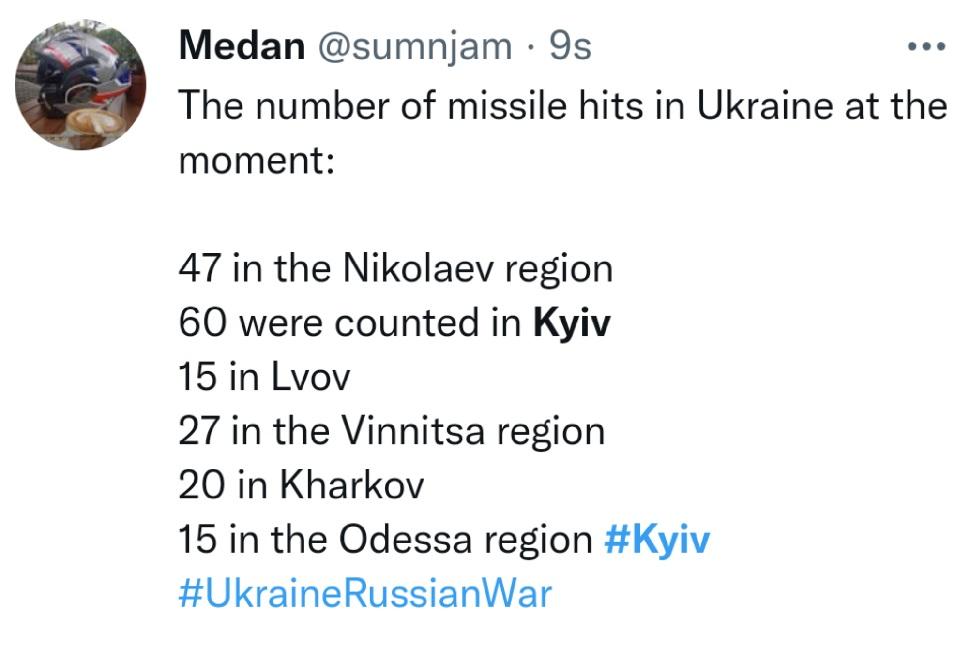Open the tweet's three-dot more options menu
This screenshot has width=970, height=647.
926,46
